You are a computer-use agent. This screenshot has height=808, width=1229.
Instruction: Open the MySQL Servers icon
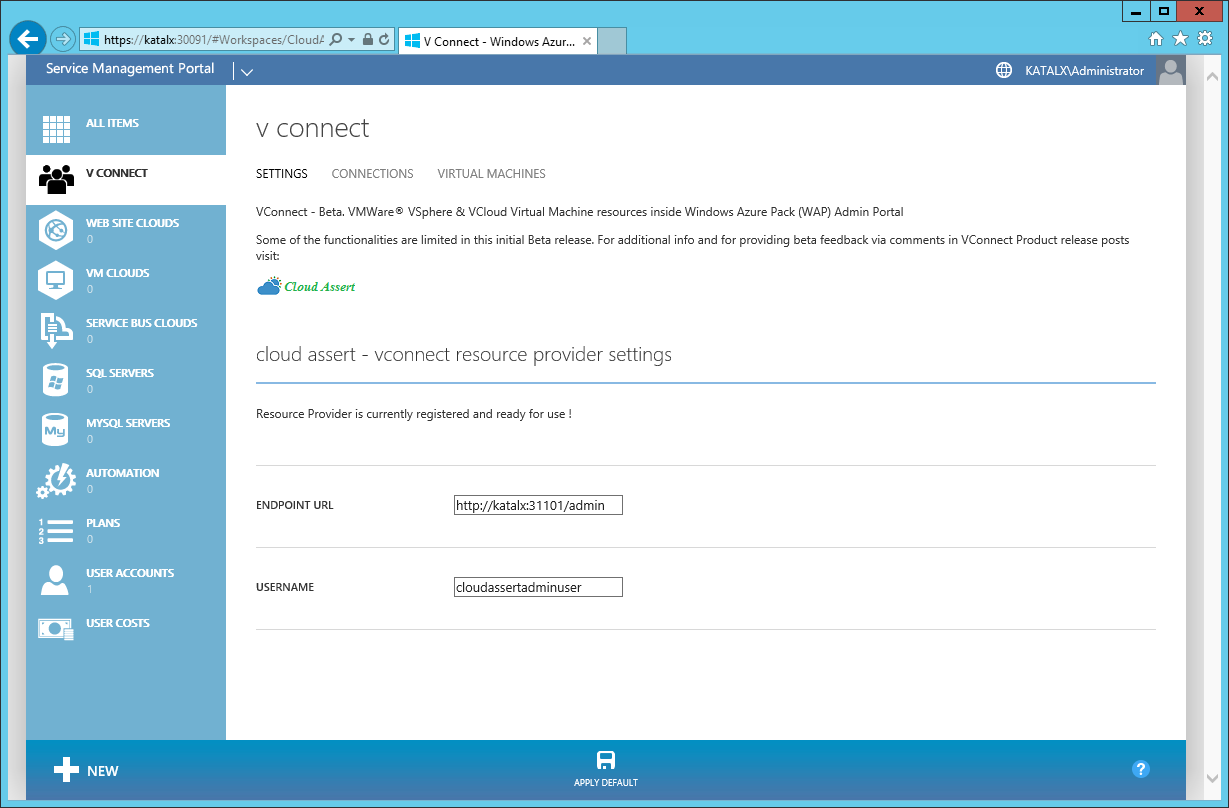pyautogui.click(x=56, y=430)
